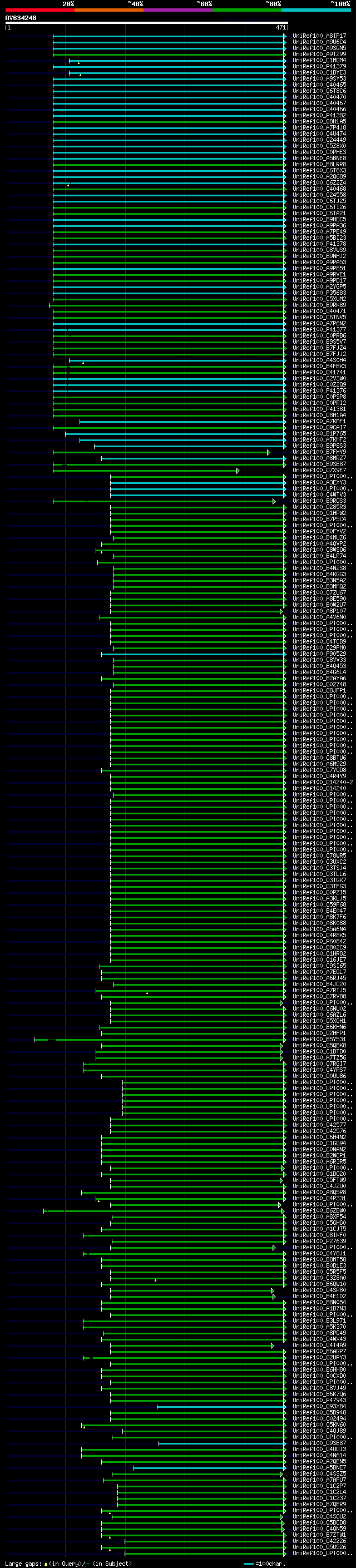Click the red 20% legend color segment
Screen dimensions: 356x1568
click(x=39, y=10)
